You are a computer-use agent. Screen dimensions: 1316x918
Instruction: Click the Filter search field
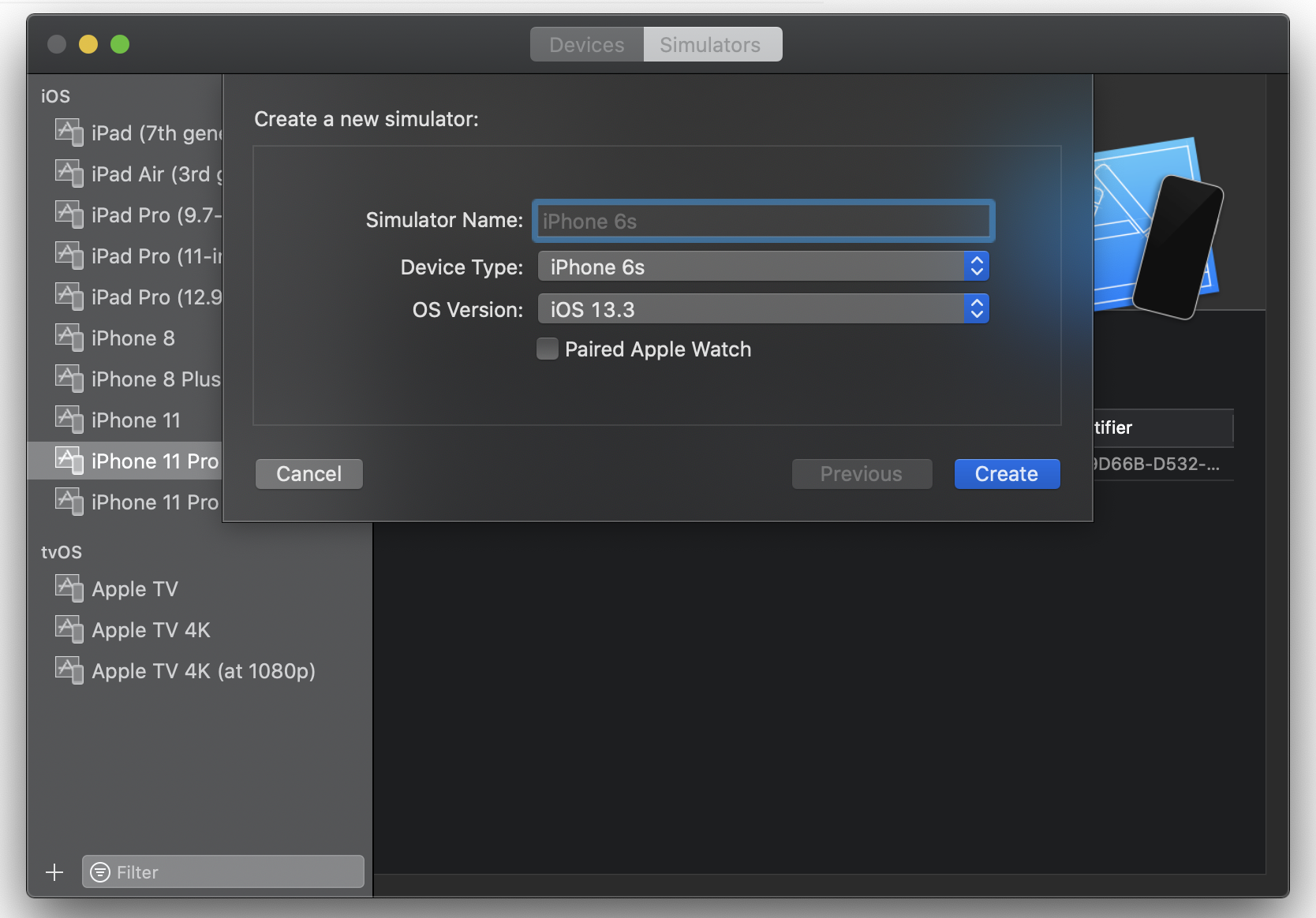pos(223,871)
